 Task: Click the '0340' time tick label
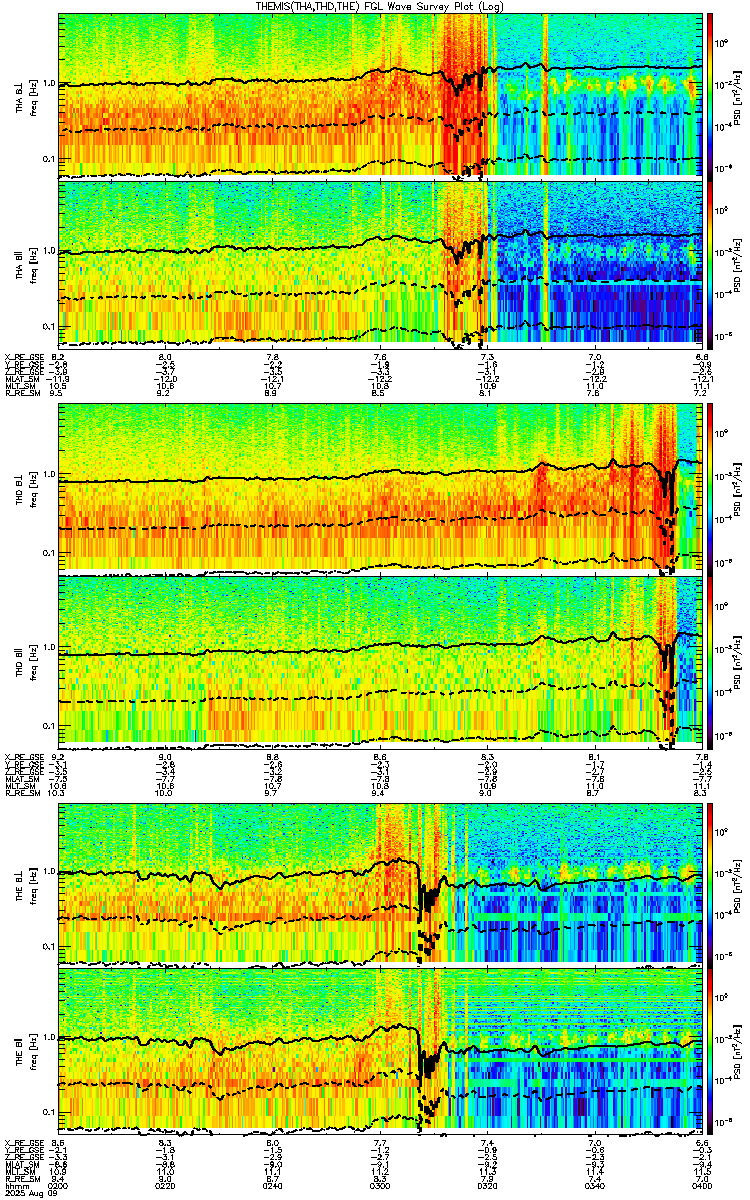point(595,1184)
